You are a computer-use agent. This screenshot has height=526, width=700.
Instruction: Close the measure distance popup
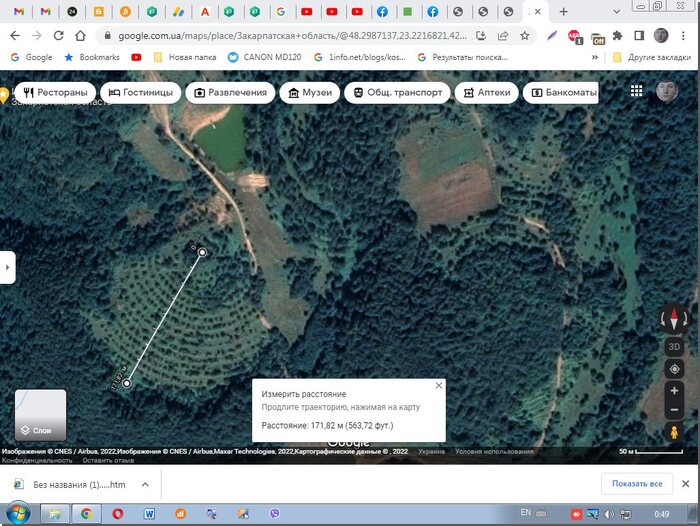coord(438,385)
